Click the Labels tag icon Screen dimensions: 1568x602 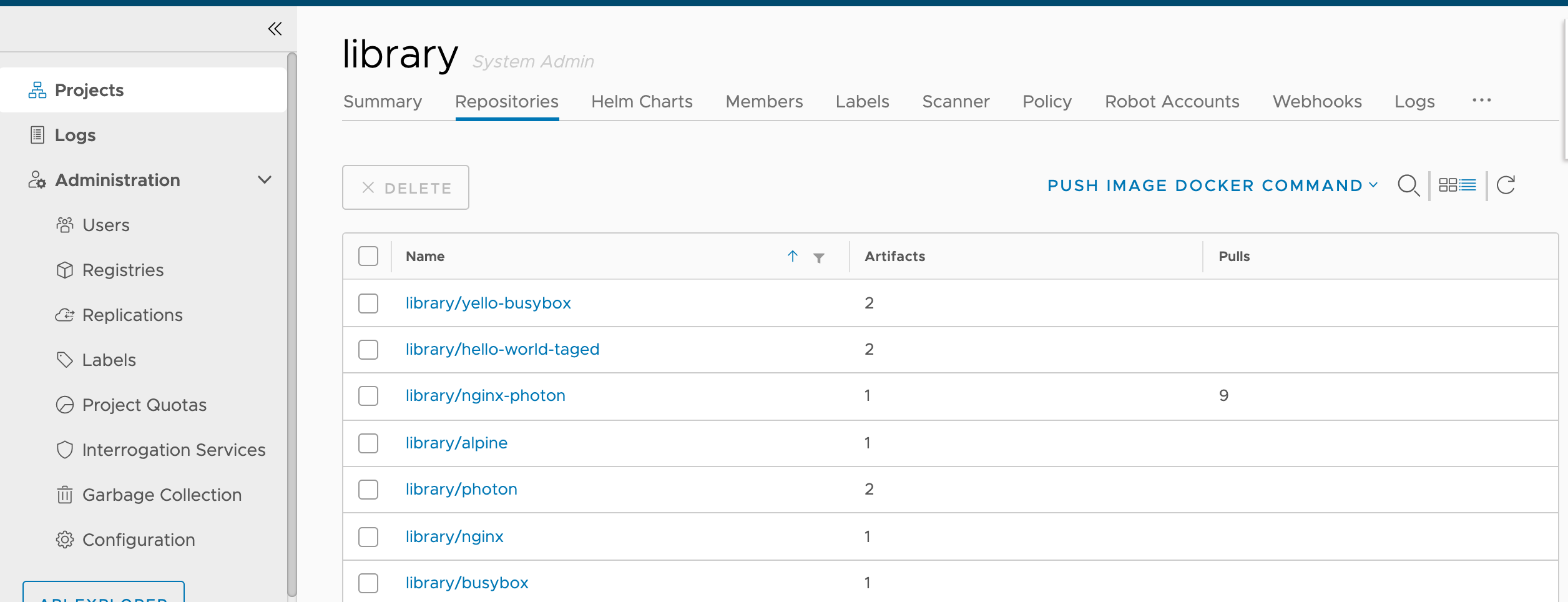tap(65, 360)
